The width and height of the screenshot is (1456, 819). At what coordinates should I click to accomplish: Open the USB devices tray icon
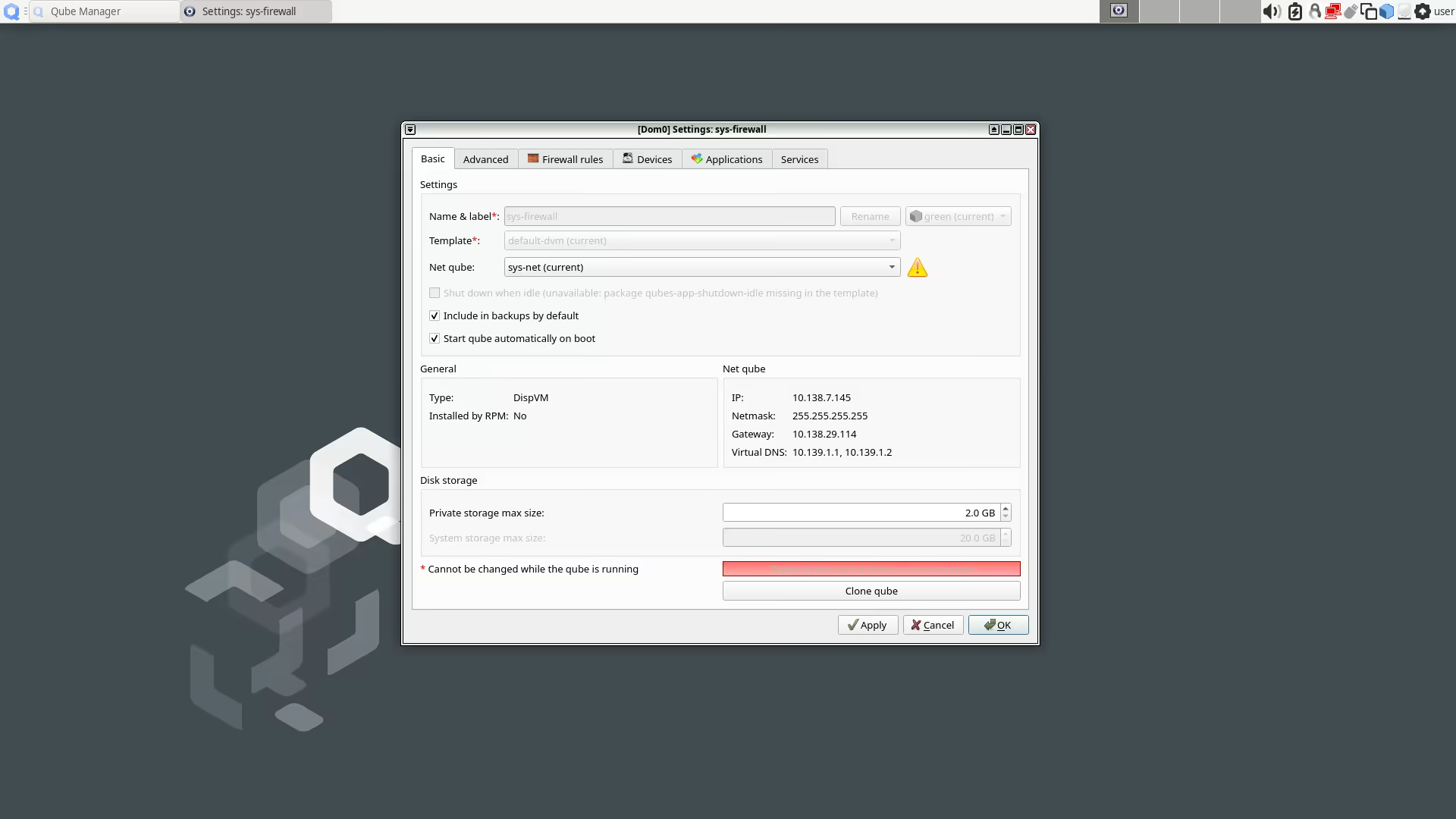click(1351, 11)
